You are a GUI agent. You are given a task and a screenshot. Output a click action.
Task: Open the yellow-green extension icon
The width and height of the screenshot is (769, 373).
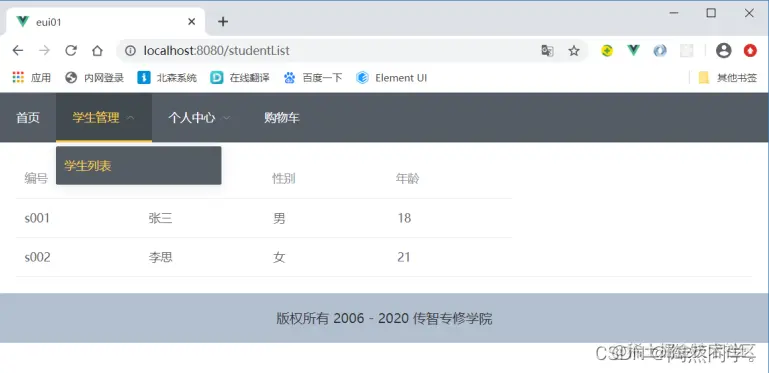coord(607,50)
